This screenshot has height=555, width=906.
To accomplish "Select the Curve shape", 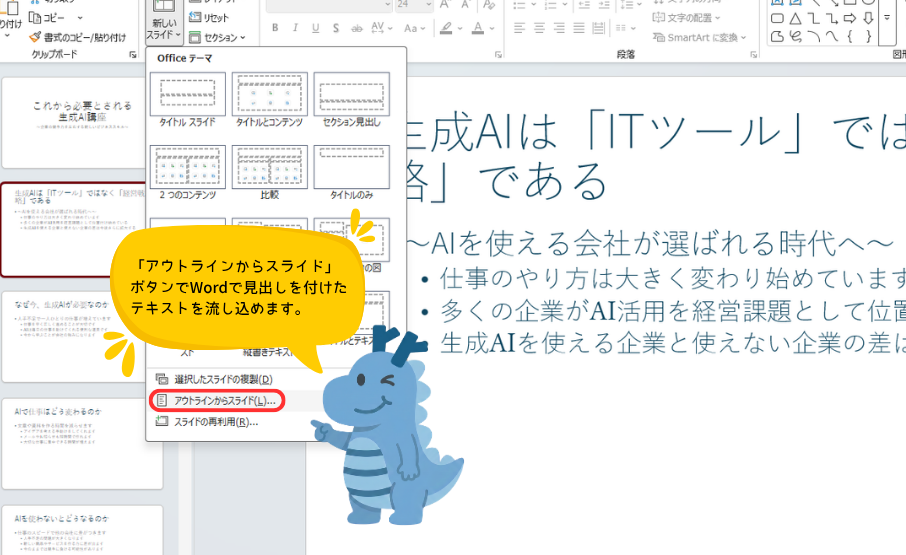I will coord(831,36).
